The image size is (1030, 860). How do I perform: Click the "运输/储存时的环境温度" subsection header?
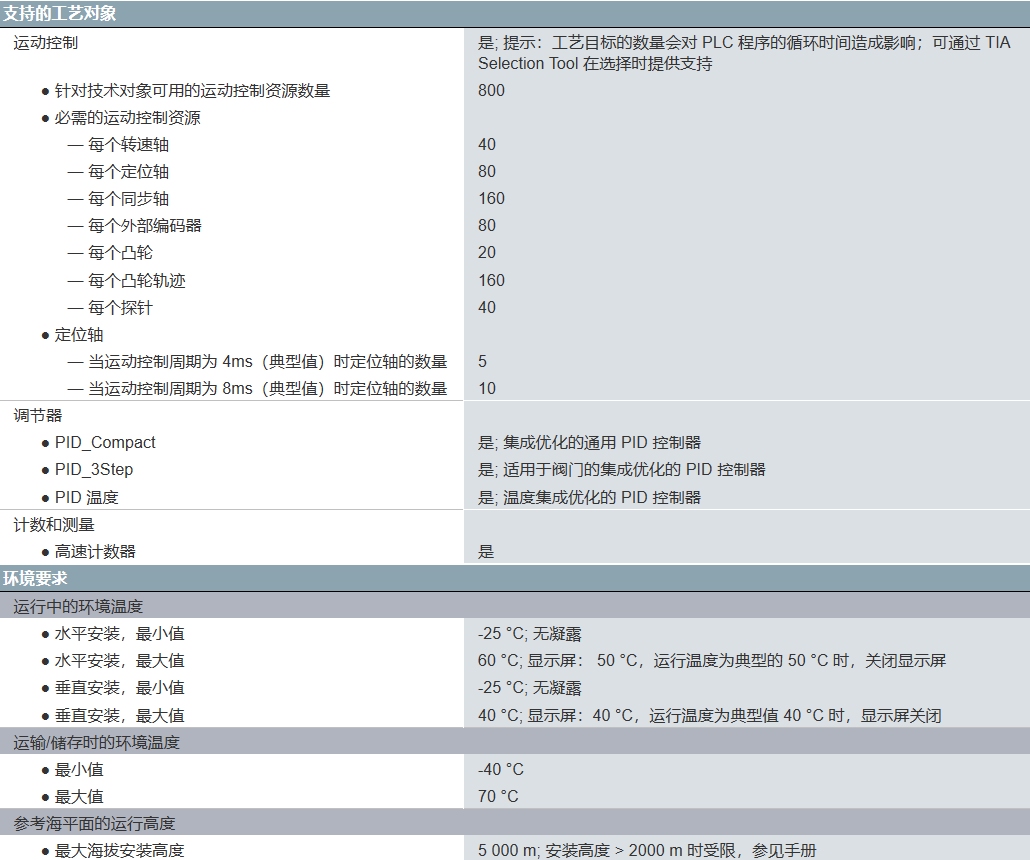point(96,742)
